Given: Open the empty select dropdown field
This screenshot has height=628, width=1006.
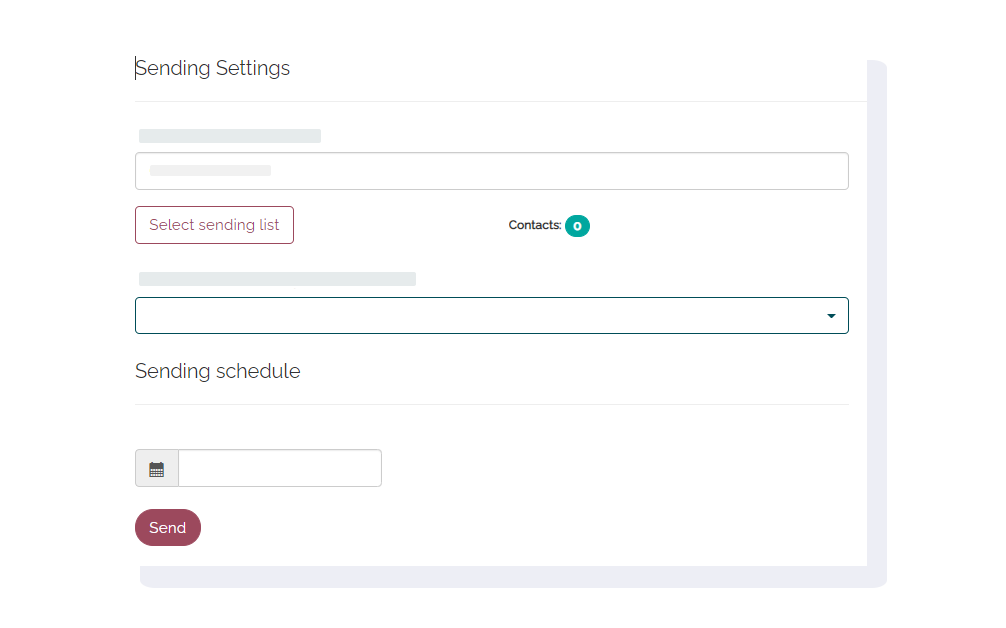Looking at the screenshot, I should pyautogui.click(x=491, y=316).
